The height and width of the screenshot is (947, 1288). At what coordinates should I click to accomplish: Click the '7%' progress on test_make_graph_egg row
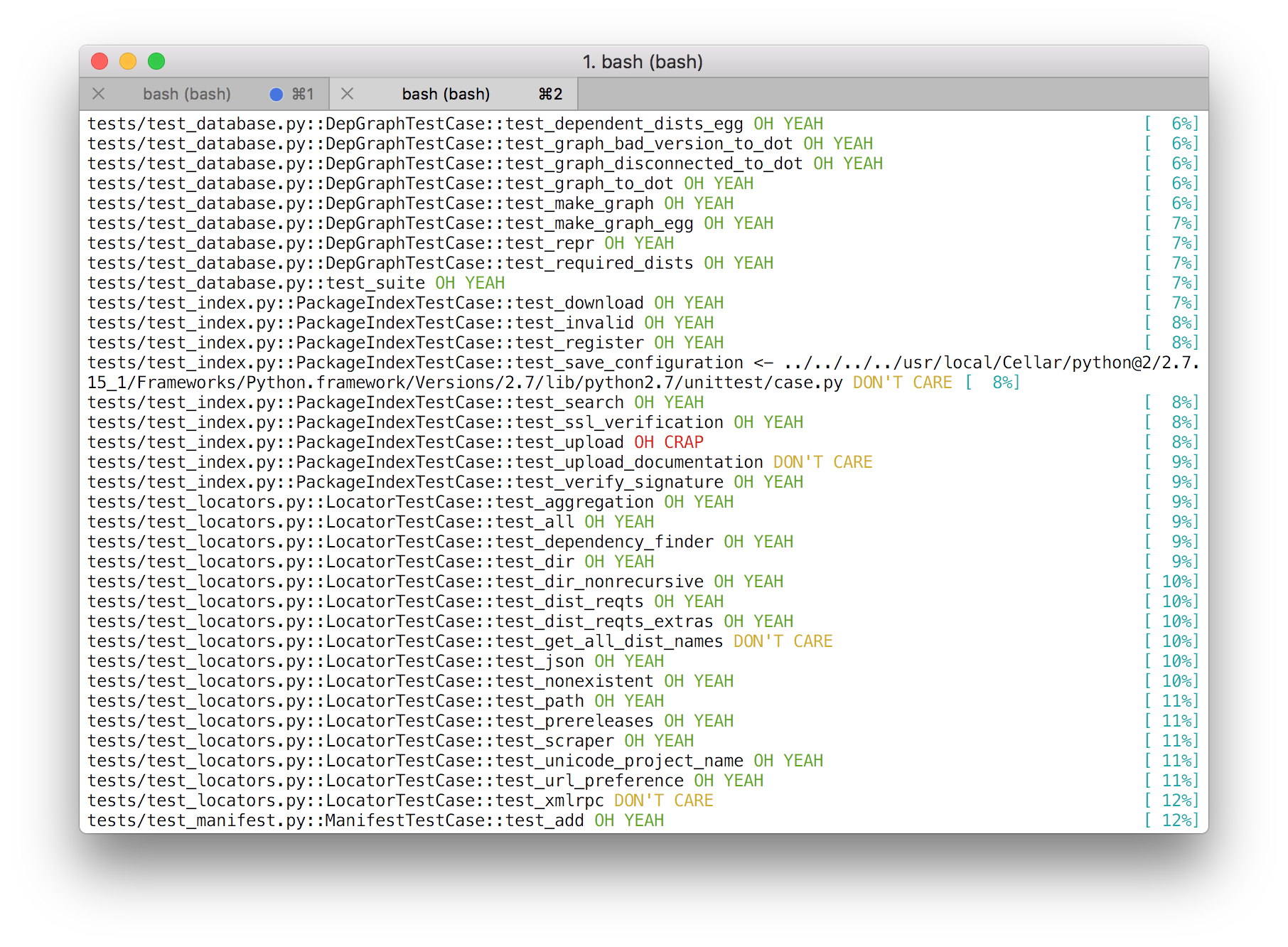(1171, 223)
